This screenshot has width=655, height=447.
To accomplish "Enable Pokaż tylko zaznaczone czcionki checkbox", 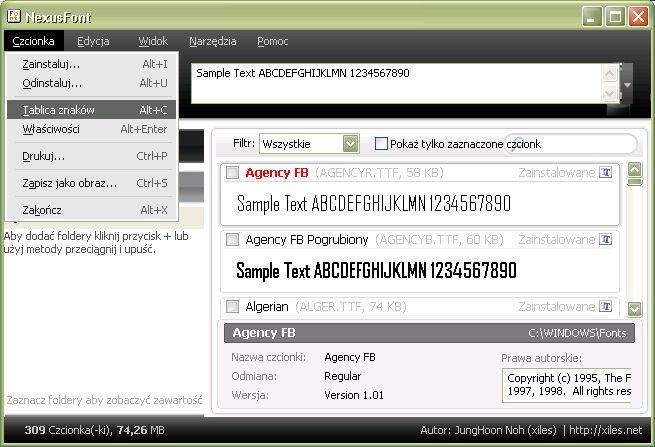I will click(381, 144).
